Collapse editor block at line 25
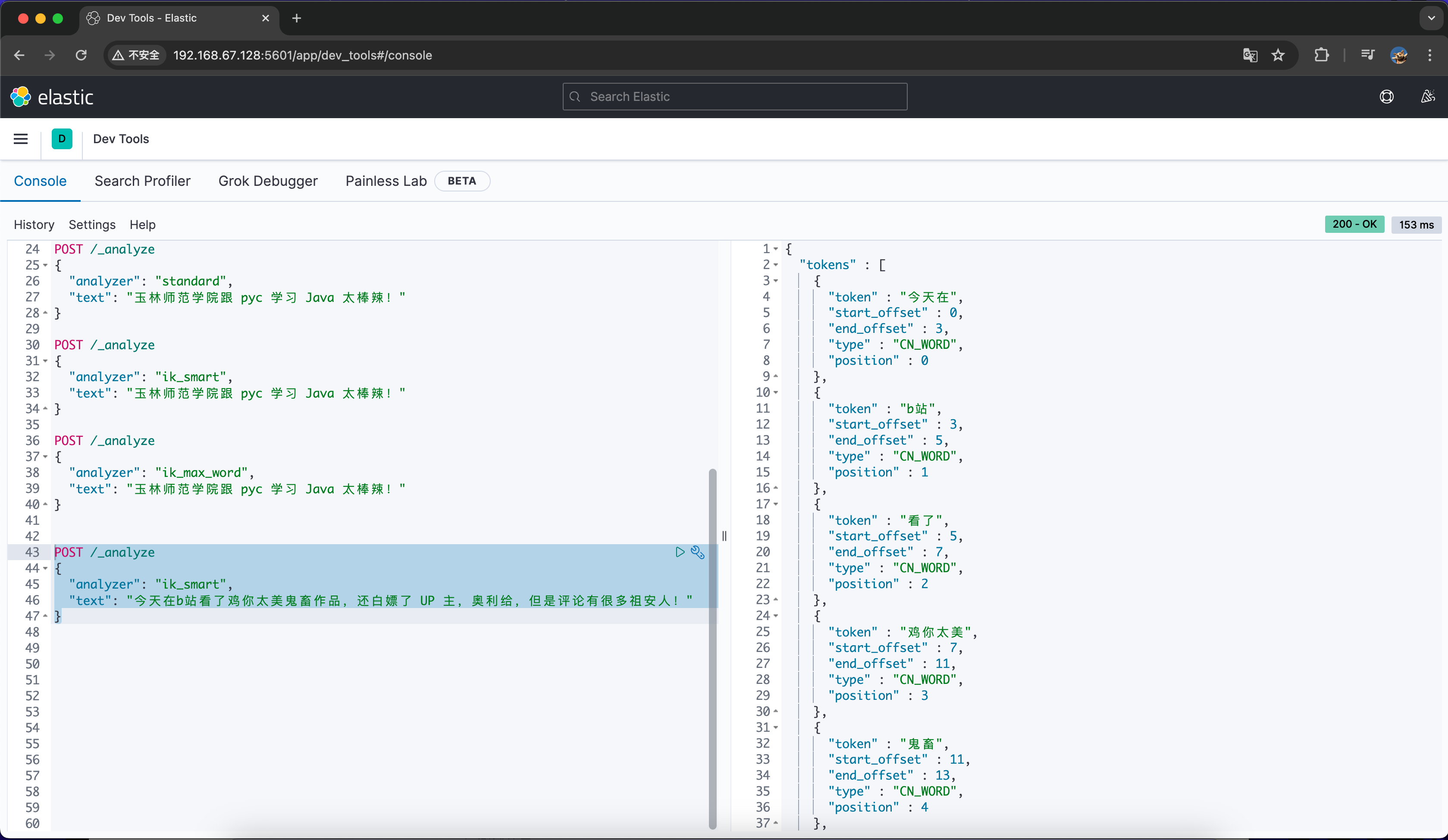The height and width of the screenshot is (840, 1448). click(45, 266)
